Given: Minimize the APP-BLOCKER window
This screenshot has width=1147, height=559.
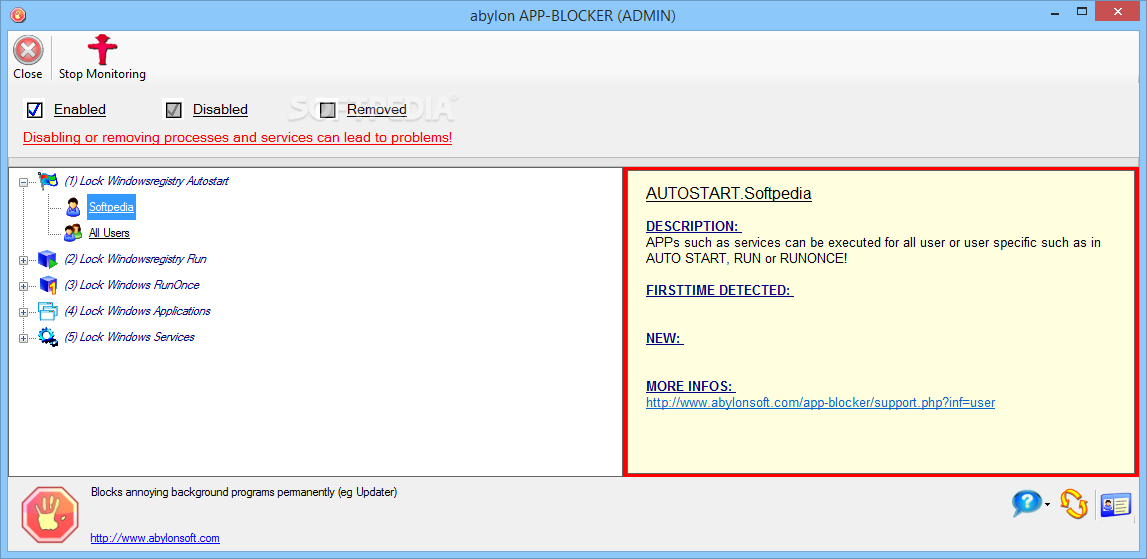Looking at the screenshot, I should tap(1055, 13).
